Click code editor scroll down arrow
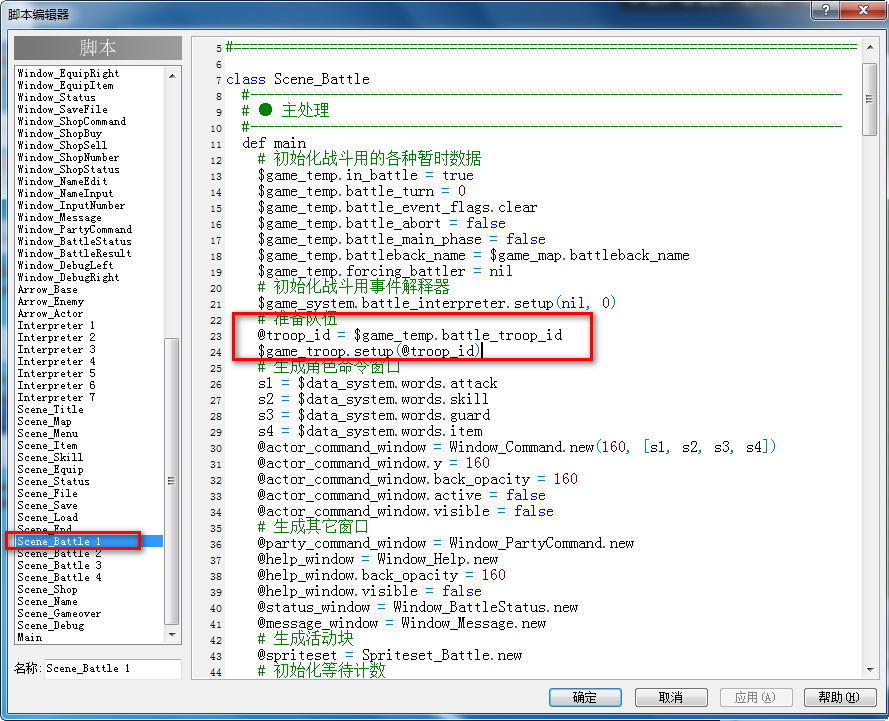This screenshot has height=721, width=889. pos(870,669)
